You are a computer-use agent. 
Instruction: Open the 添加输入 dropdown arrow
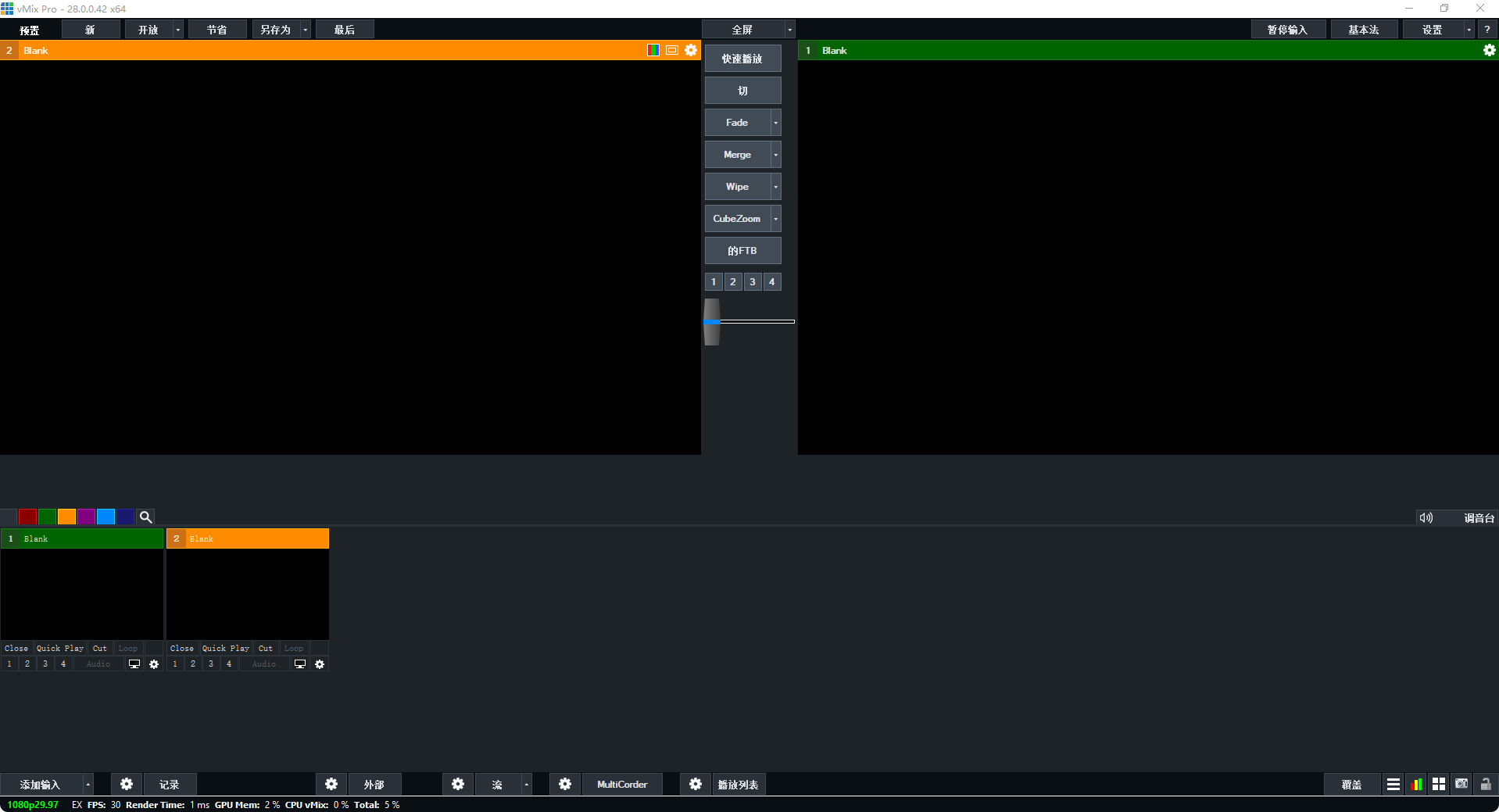pos(88,785)
